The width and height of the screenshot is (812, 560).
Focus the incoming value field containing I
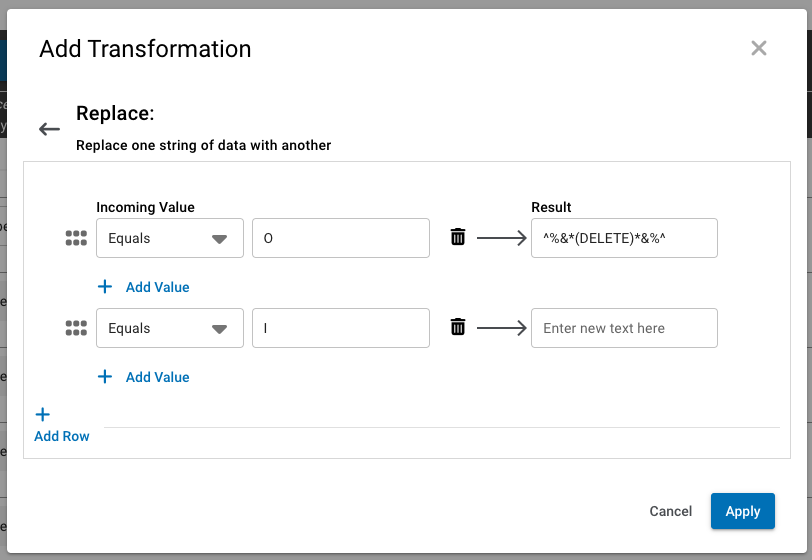(341, 328)
